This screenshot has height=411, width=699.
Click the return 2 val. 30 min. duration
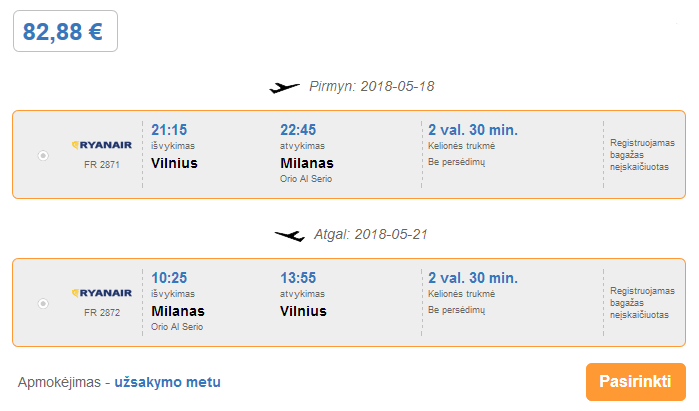click(x=473, y=278)
